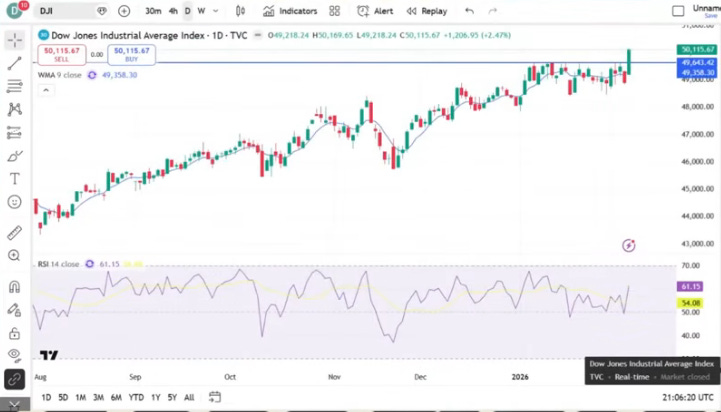Click the chart title ellipsis toggle
The width and height of the screenshot is (721, 412).
tap(258, 35)
